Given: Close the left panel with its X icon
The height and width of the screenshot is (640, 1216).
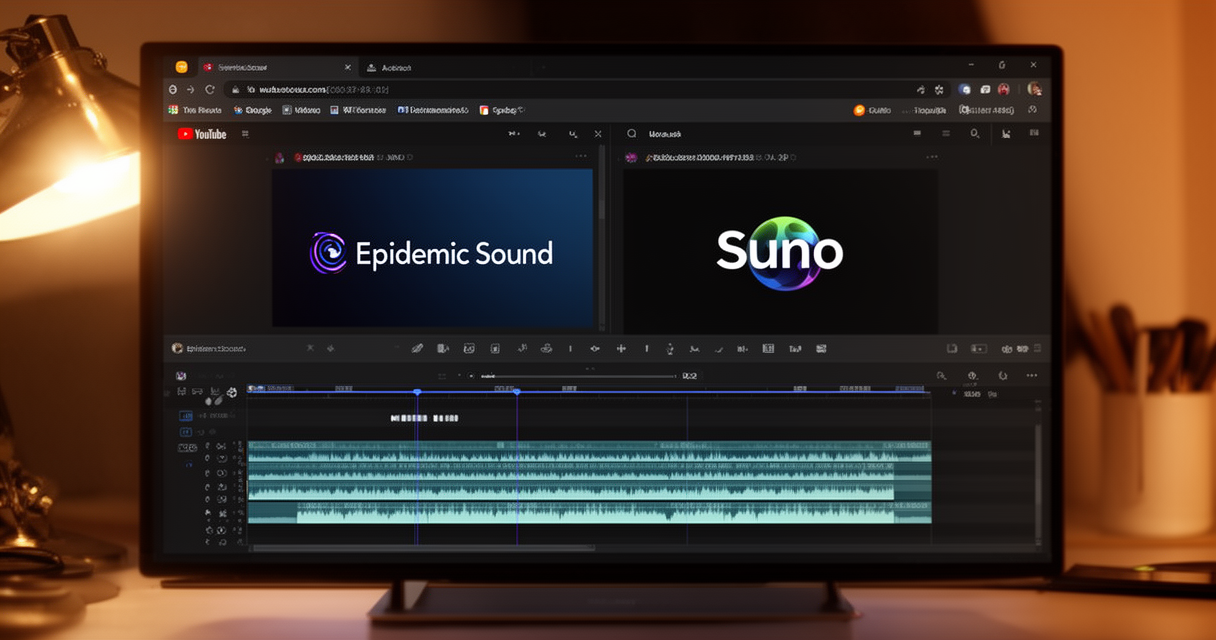Looking at the screenshot, I should [x=598, y=134].
